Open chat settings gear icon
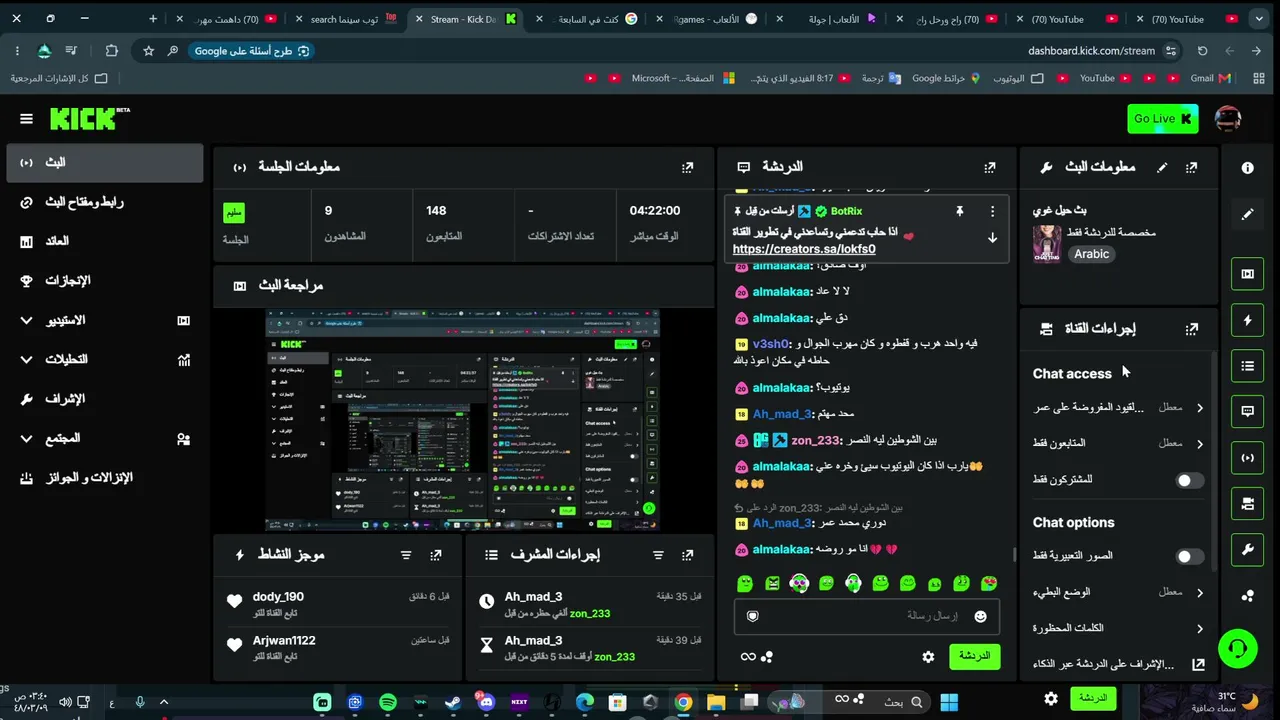This screenshot has width=1280, height=720. tap(928, 657)
